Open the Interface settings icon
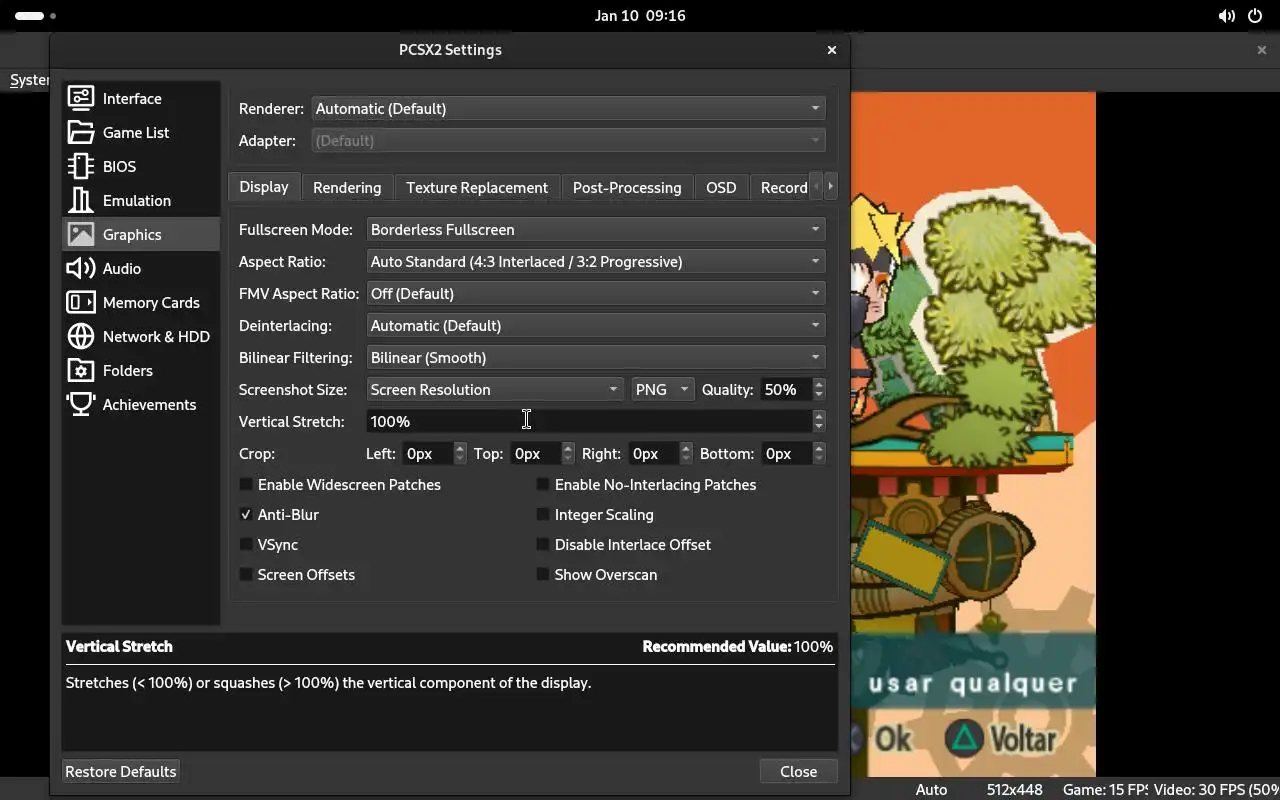 pos(81,98)
